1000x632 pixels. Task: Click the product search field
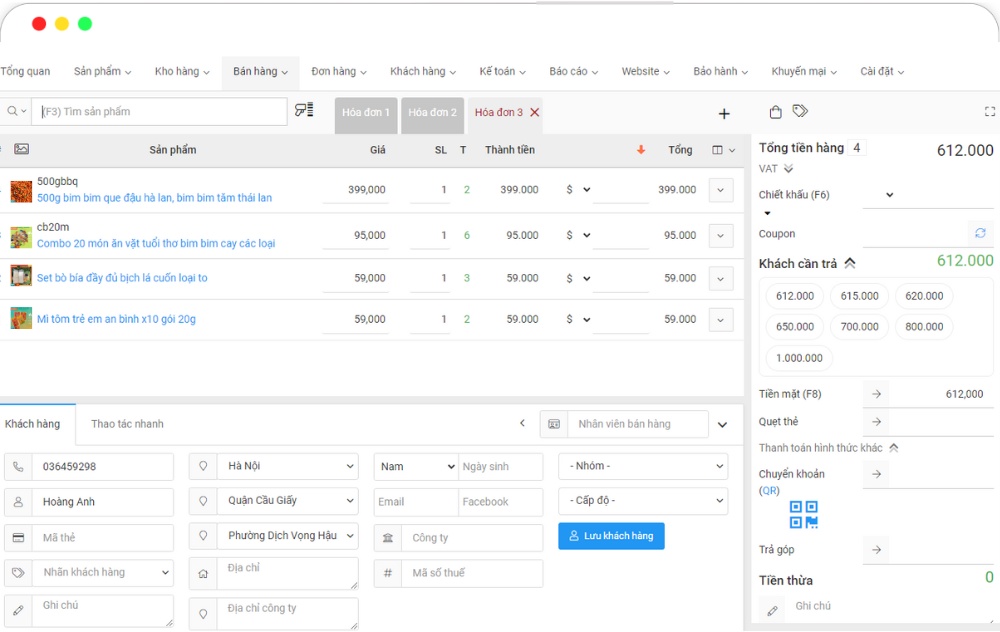(x=160, y=112)
